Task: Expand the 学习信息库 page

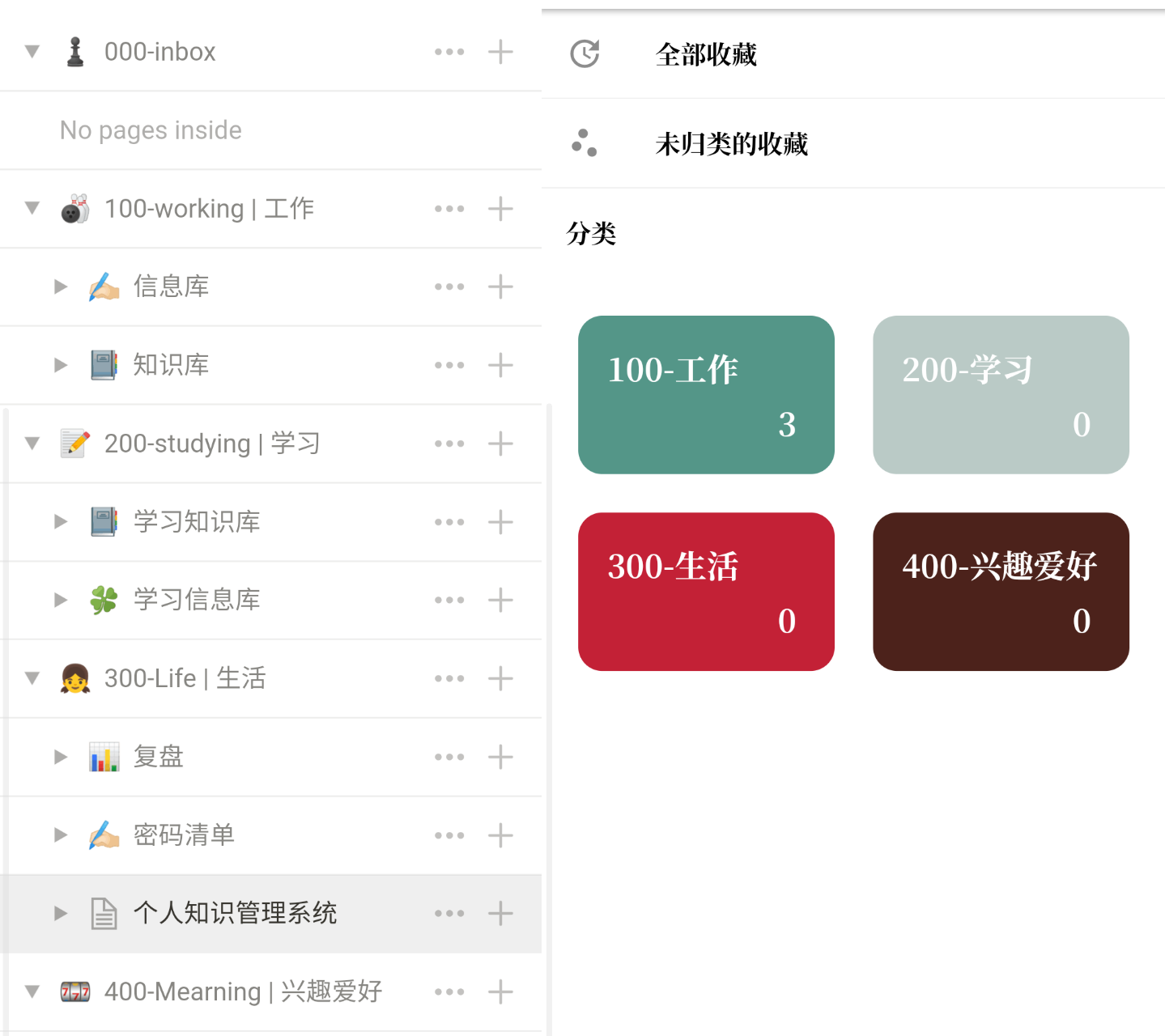Action: tap(61, 601)
